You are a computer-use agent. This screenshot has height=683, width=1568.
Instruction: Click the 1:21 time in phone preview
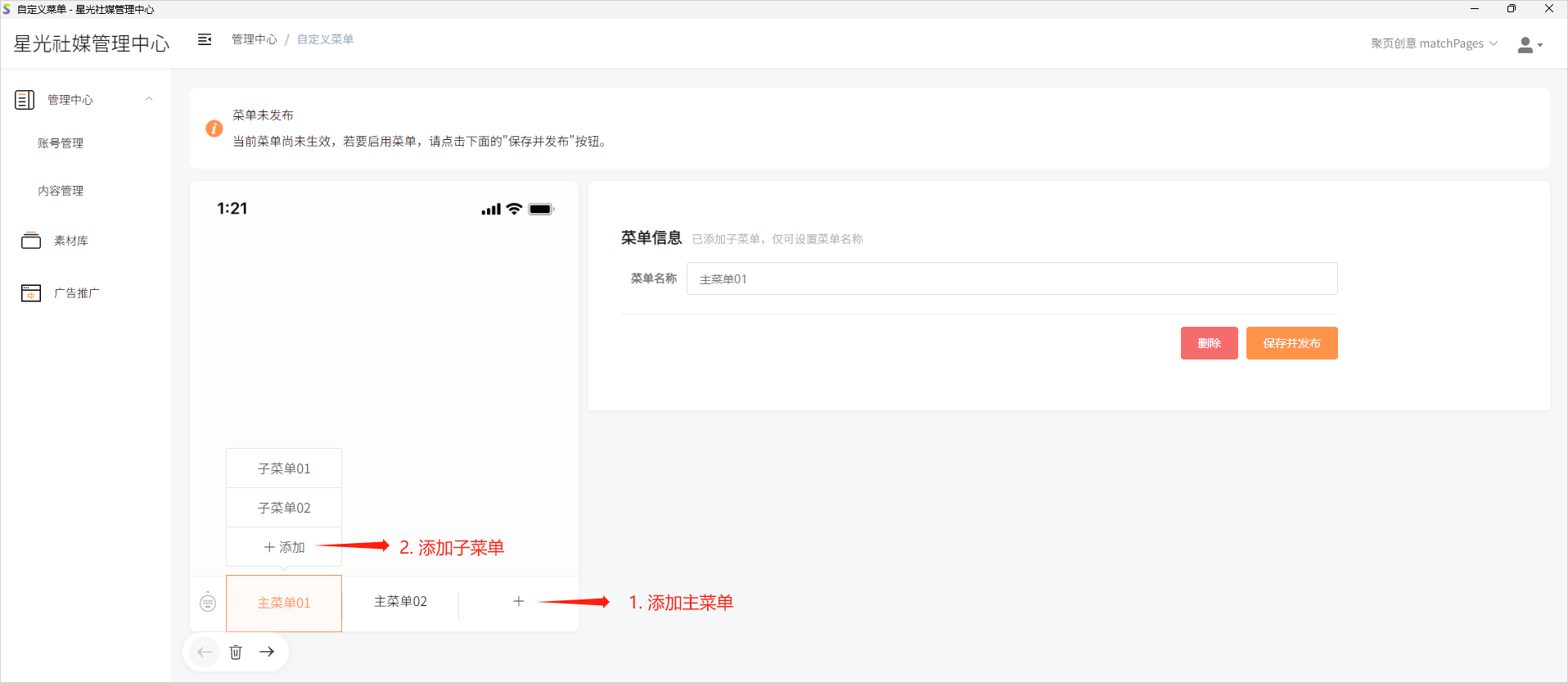[232, 209]
